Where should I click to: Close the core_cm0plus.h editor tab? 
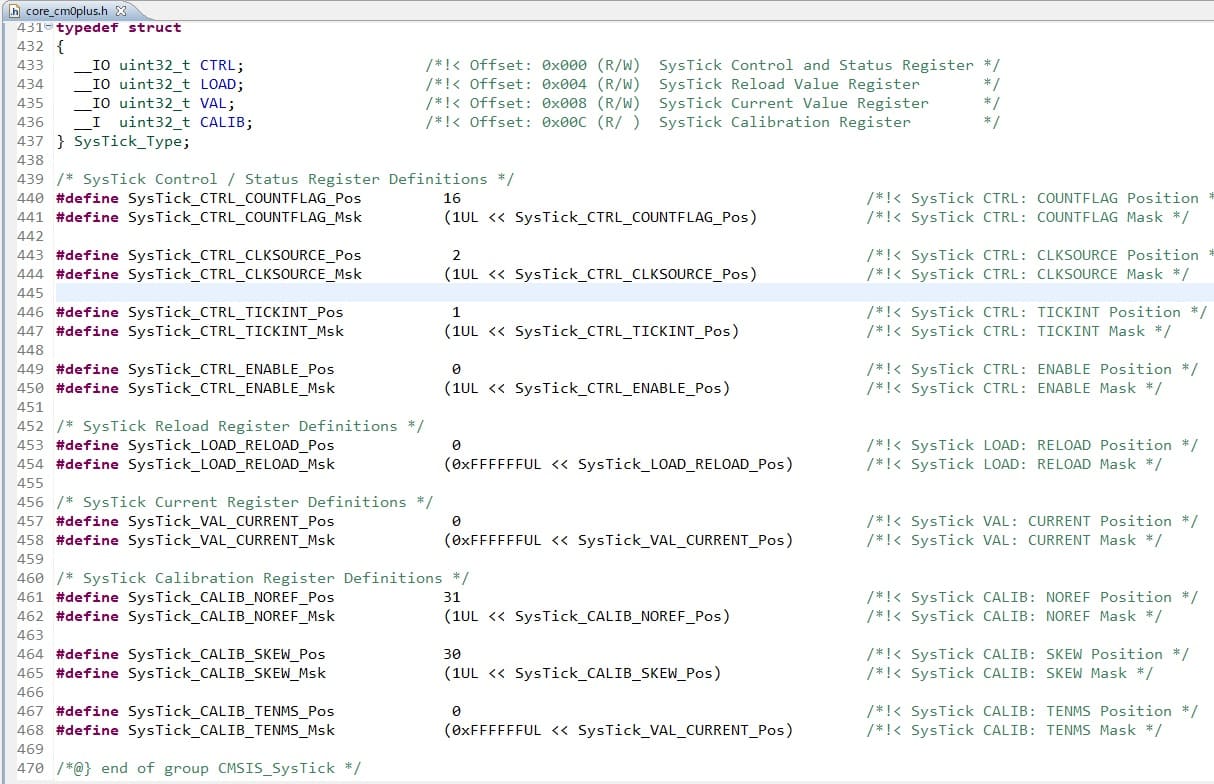coord(121,10)
